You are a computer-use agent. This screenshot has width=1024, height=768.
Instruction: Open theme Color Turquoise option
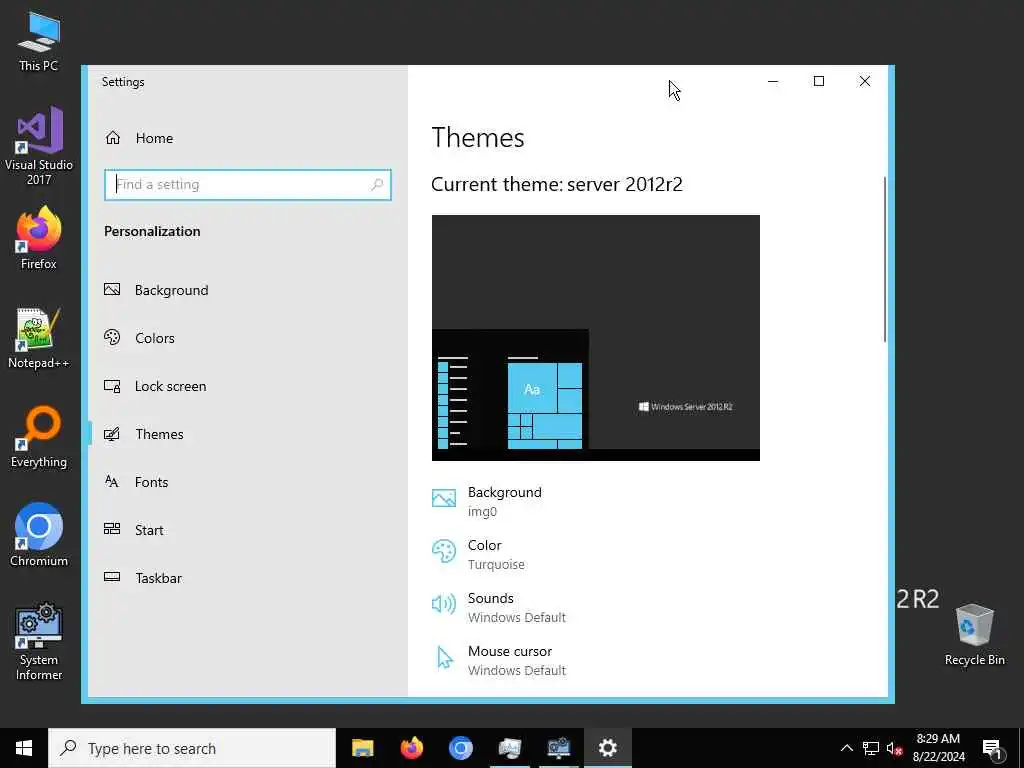pos(478,554)
